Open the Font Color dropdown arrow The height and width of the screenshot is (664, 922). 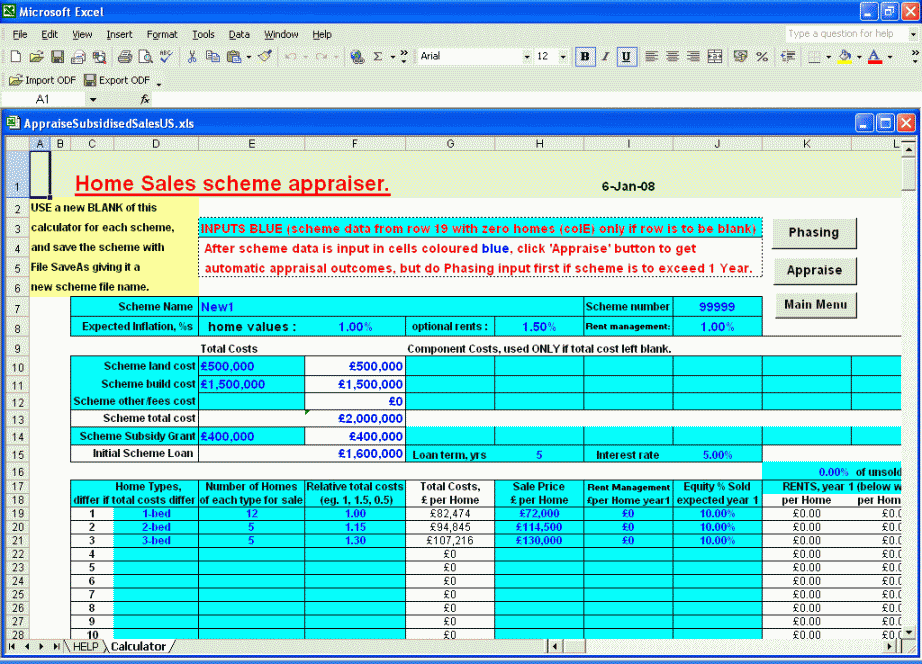[890, 57]
